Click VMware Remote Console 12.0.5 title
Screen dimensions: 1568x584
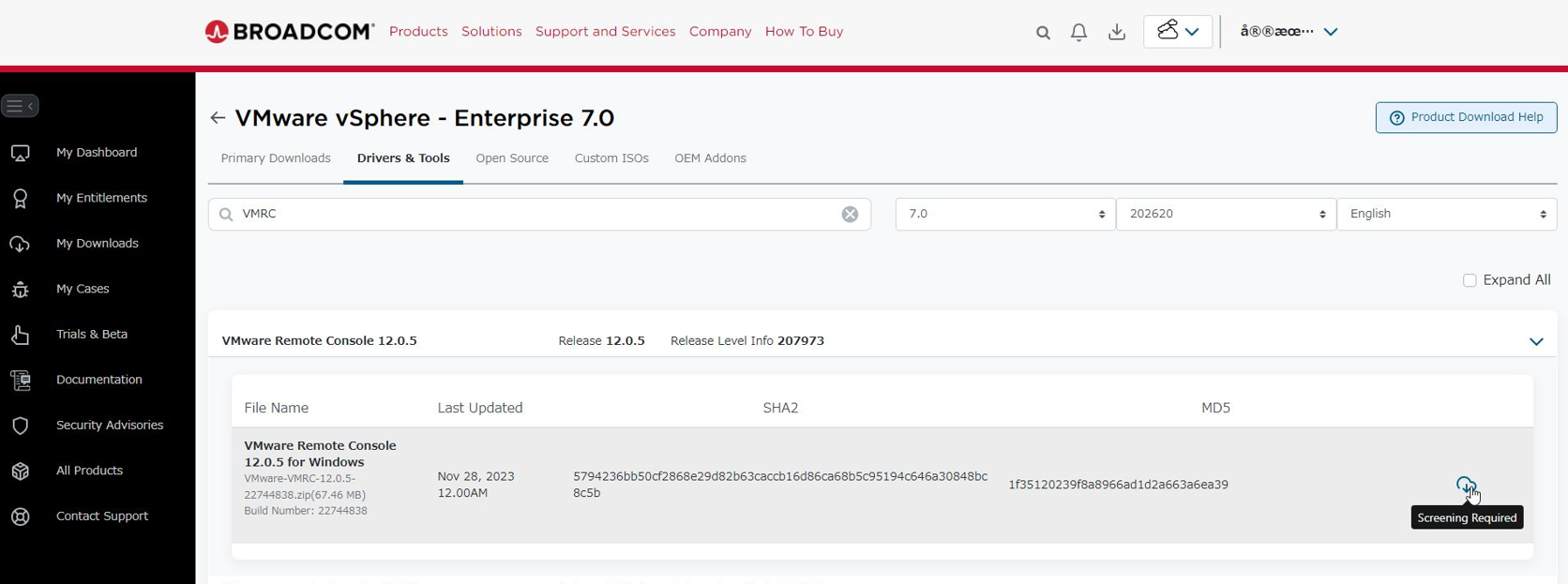tap(319, 341)
